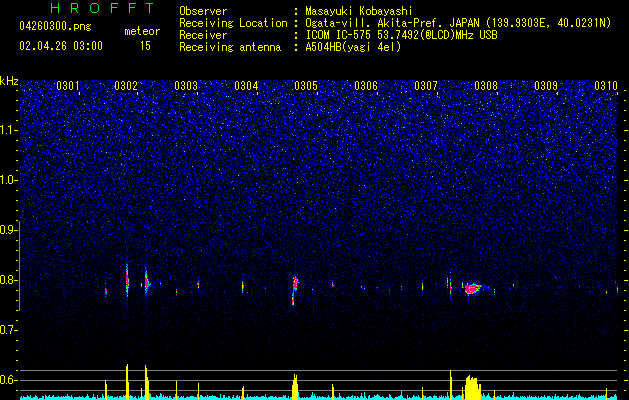The image size is (629, 400).
Task: Click the 0304 time marker
Action: coord(246,85)
